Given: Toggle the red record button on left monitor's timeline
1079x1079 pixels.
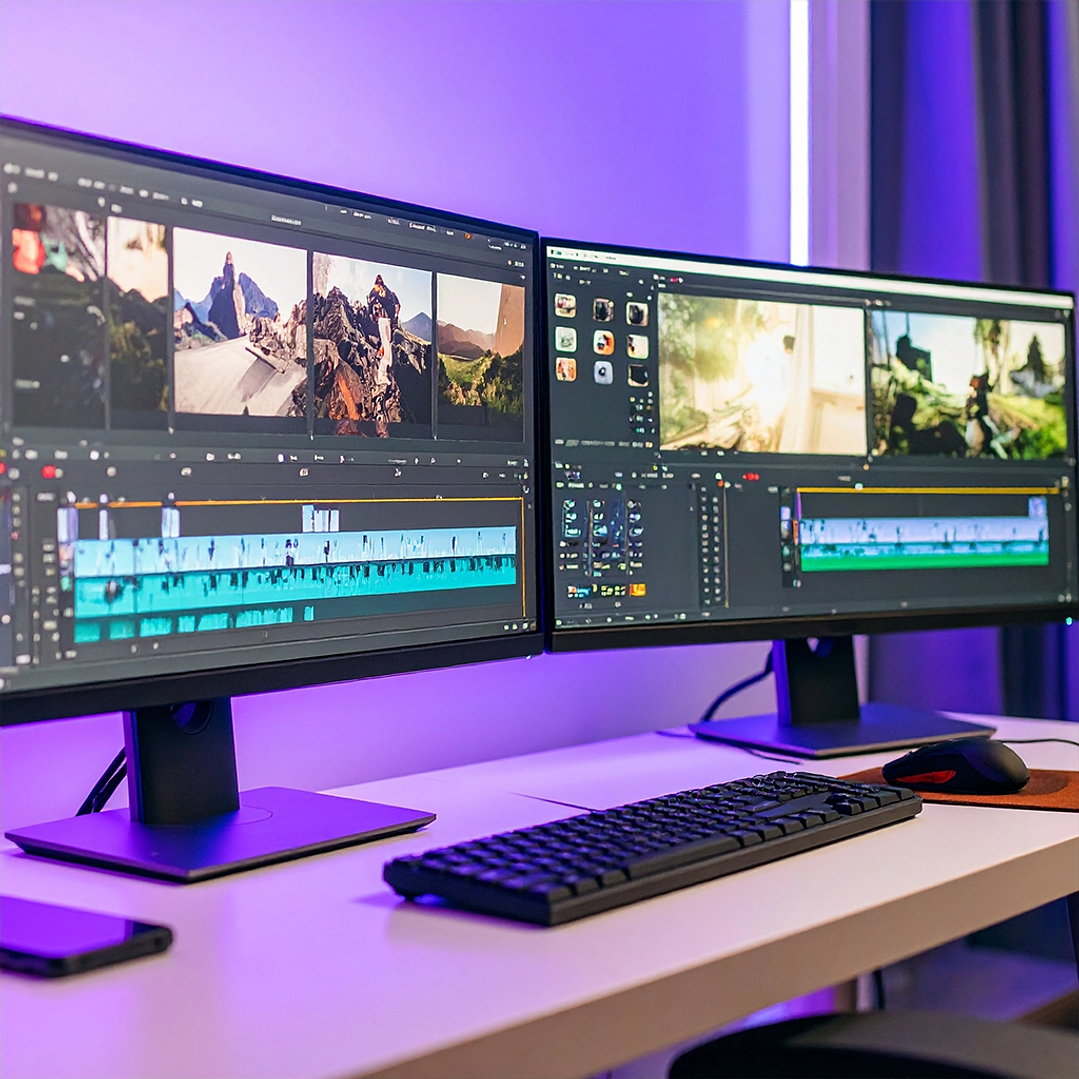Looking at the screenshot, I should pos(47,471).
